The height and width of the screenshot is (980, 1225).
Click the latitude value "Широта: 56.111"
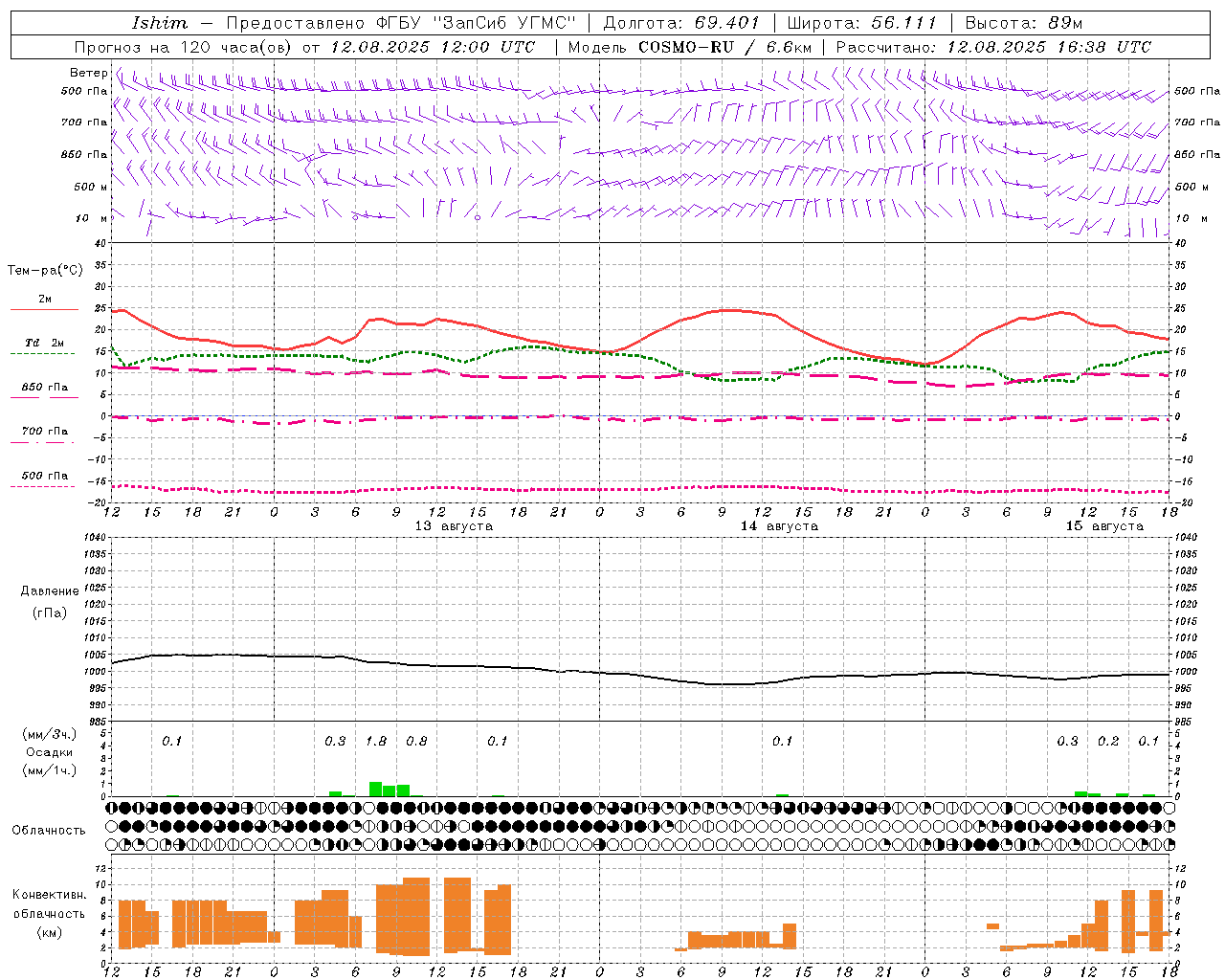(862, 23)
